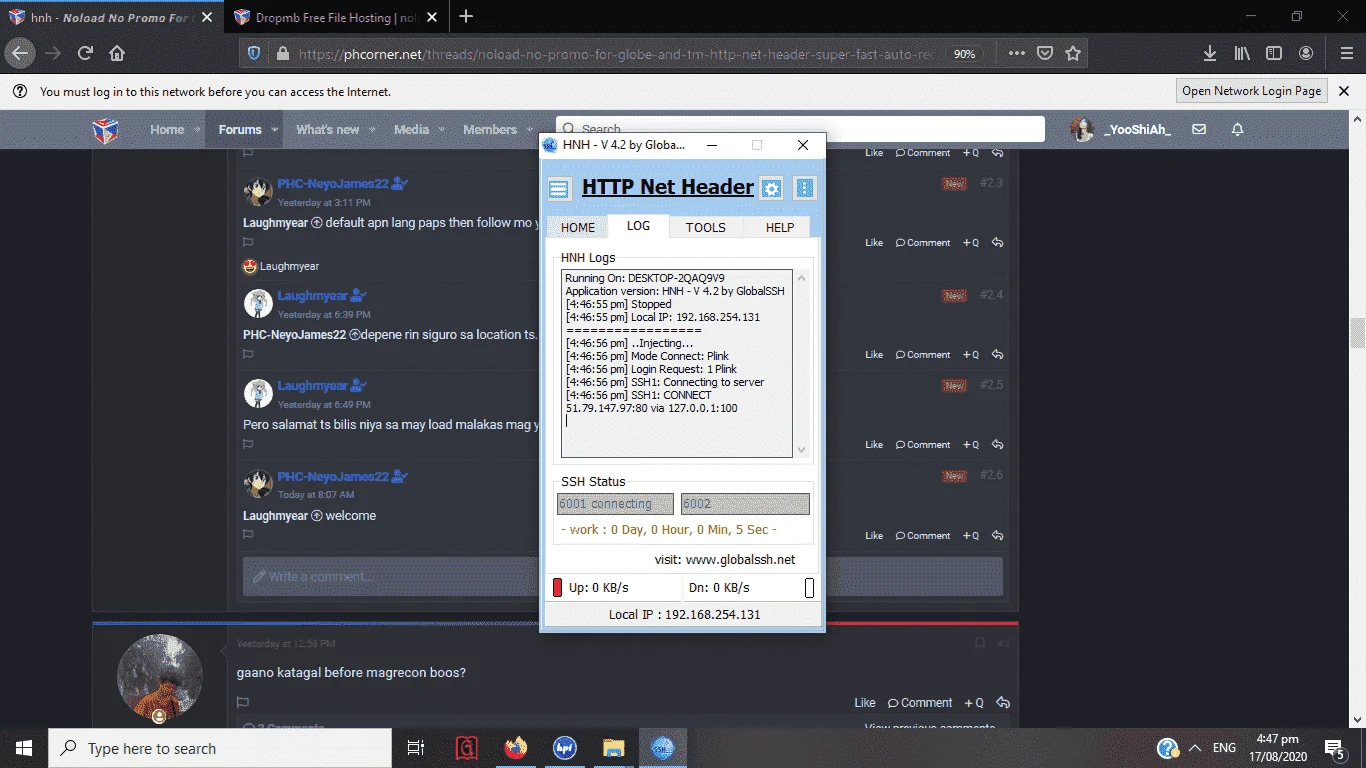Click phcorner site logo
The height and width of the screenshot is (768, 1366).
pyautogui.click(x=105, y=130)
